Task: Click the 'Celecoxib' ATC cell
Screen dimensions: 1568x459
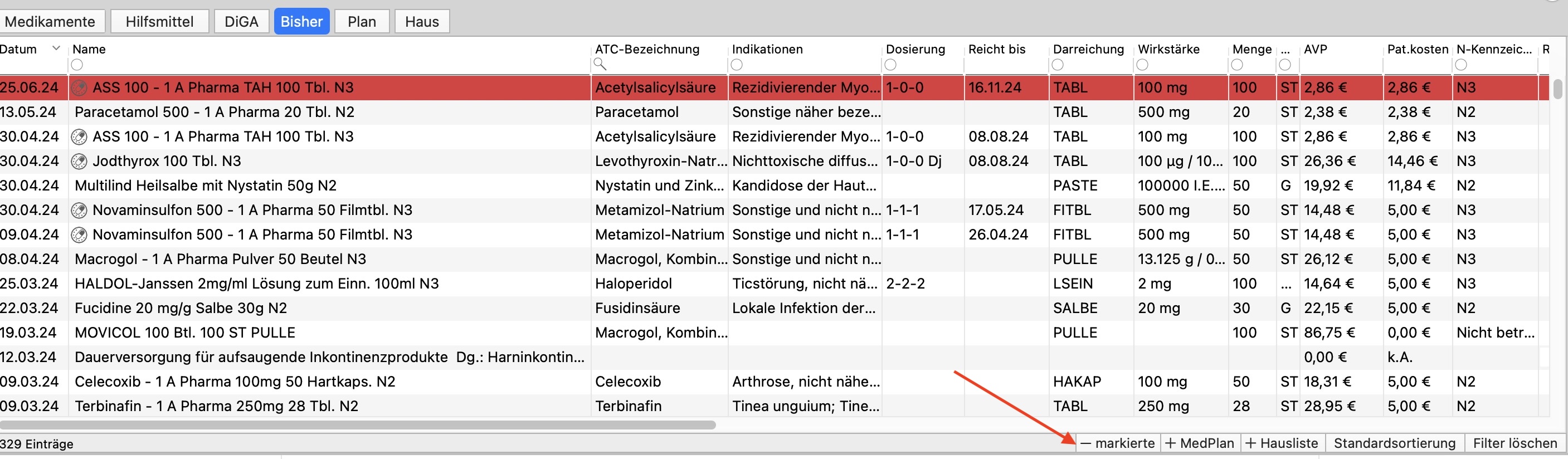Action: point(627,382)
